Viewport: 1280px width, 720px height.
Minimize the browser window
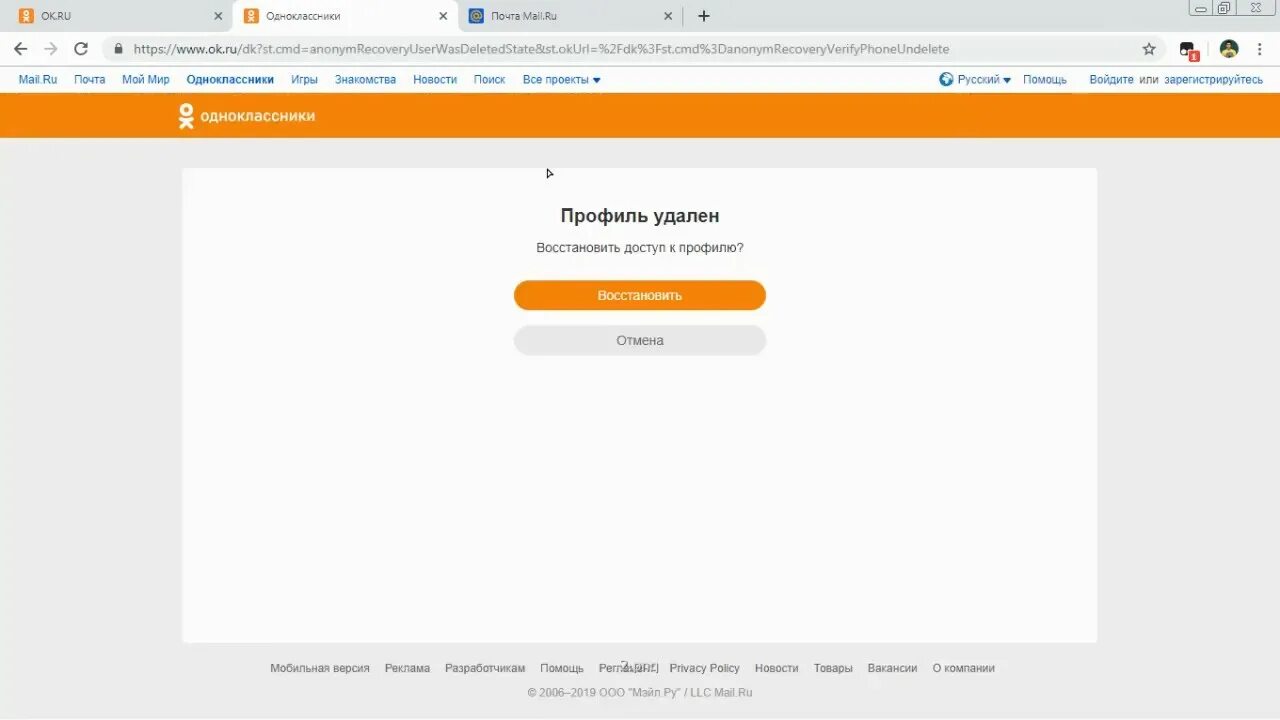[x=1200, y=7]
